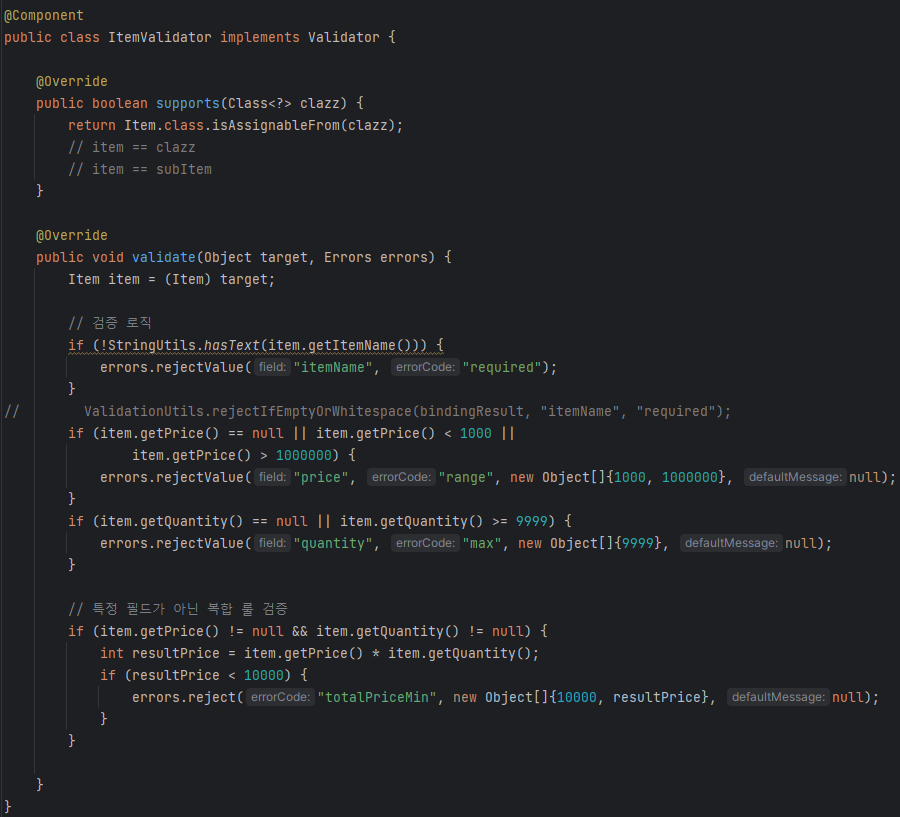This screenshot has width=900, height=817.
Task: Click isAssignableFrom in the return statement
Action: point(276,125)
